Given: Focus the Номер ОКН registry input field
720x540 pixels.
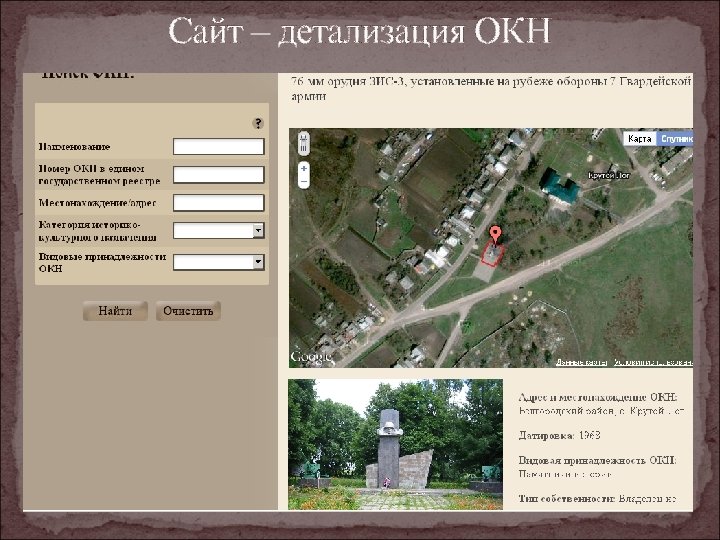Looking at the screenshot, I should [x=219, y=175].
